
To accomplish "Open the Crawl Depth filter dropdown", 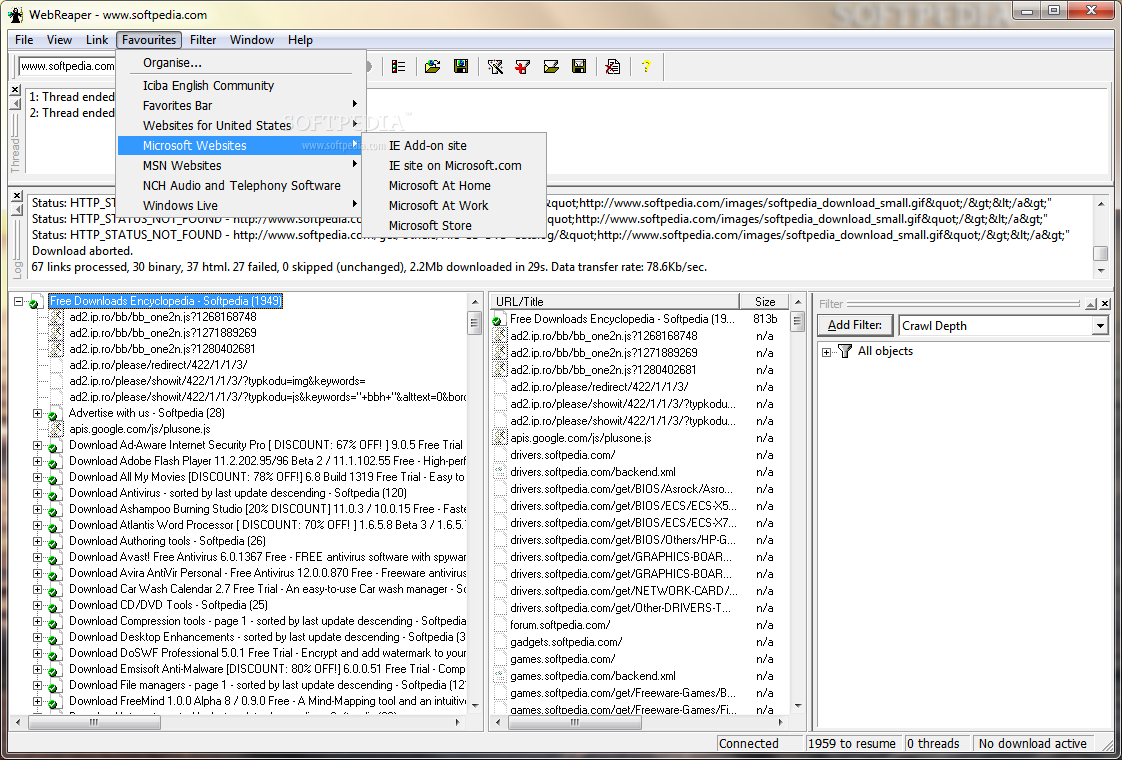I will [1100, 326].
